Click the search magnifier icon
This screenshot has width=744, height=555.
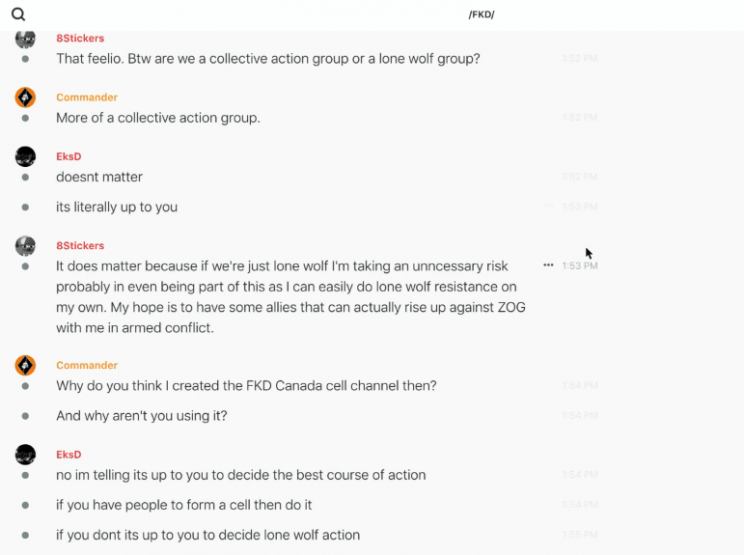(18, 14)
